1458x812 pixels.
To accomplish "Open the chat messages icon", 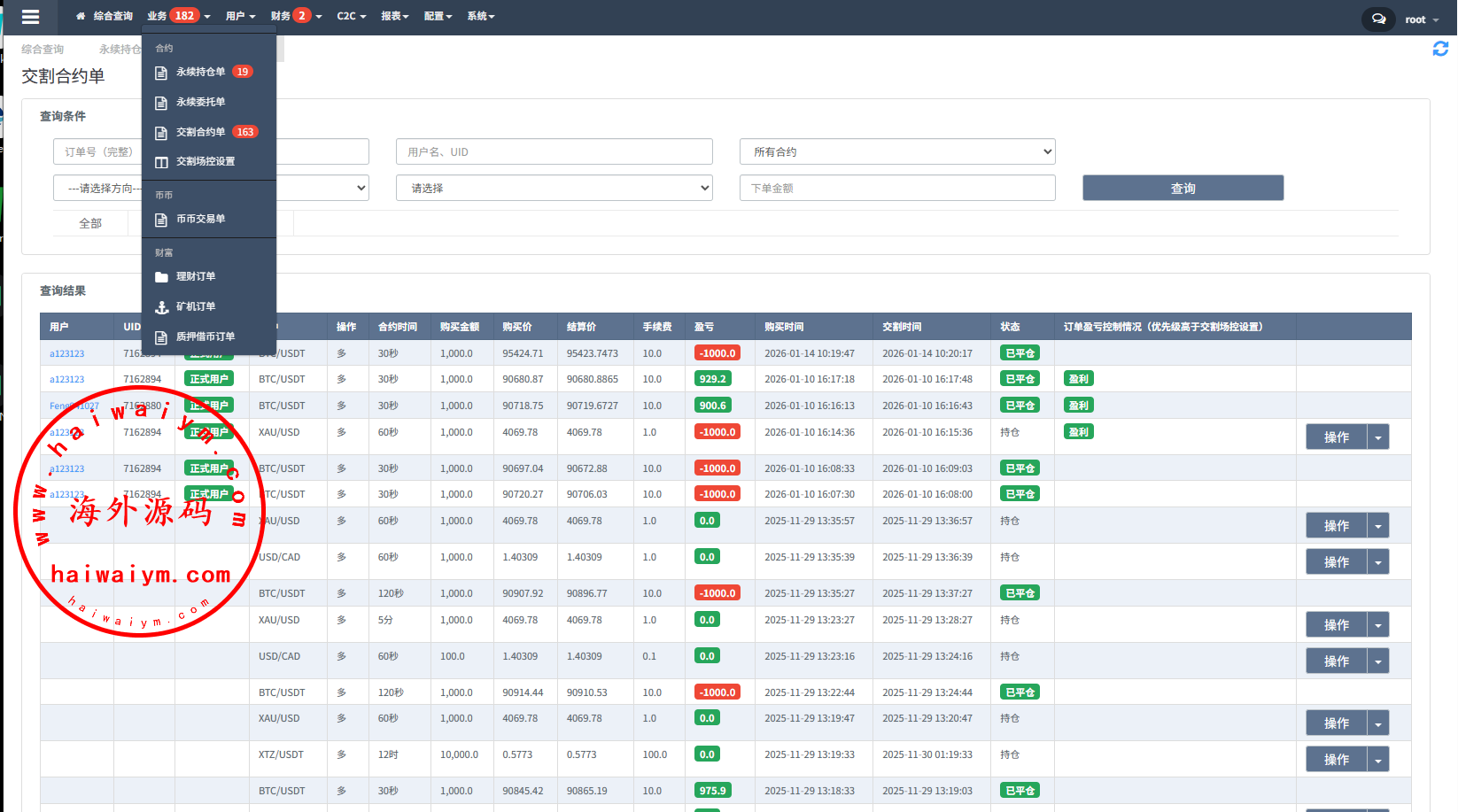I will coord(1378,19).
